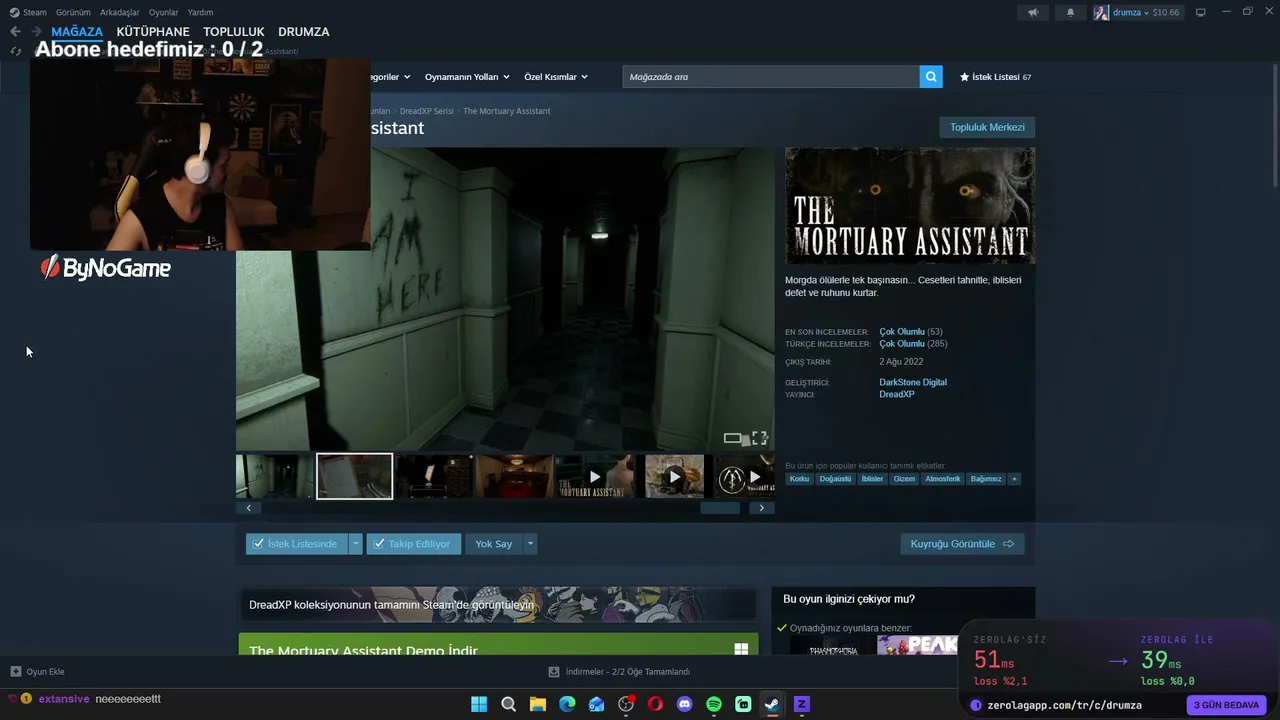The height and width of the screenshot is (720, 1280).
Task: Open Spotify from the taskbar
Action: (714, 704)
